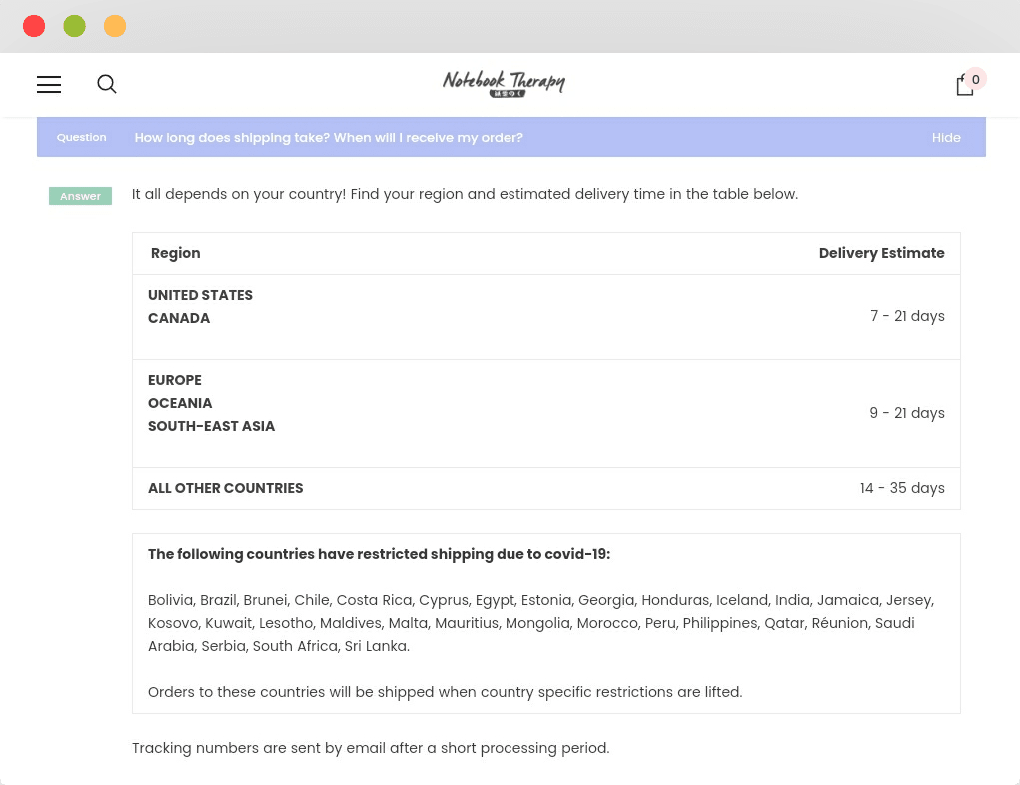Click the green window dot
Image resolution: width=1020 pixels, height=785 pixels.
tap(74, 26)
